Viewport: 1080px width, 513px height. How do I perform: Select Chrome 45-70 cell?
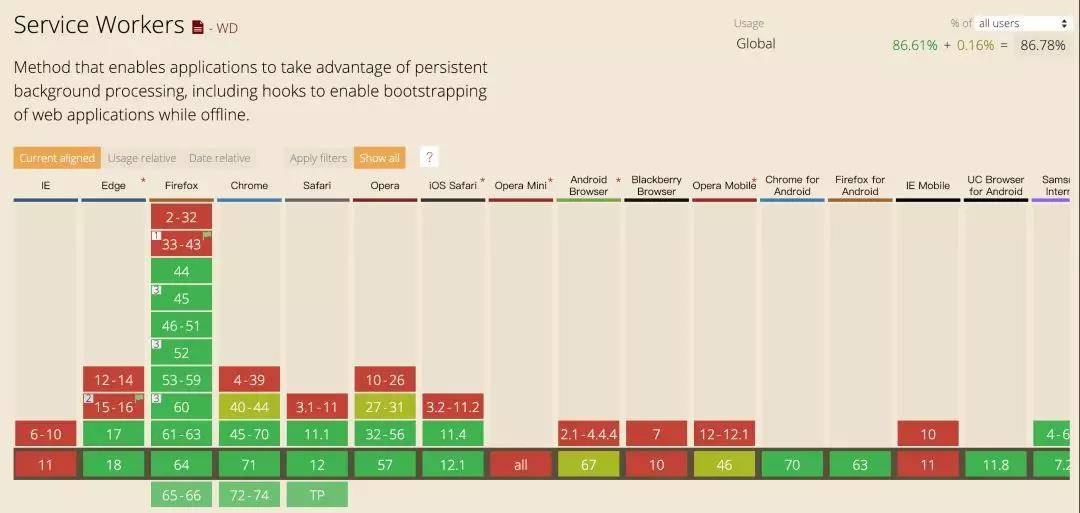click(x=249, y=434)
